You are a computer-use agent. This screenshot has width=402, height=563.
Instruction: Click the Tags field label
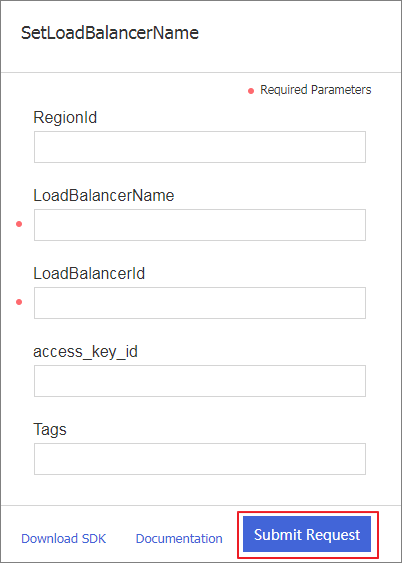tap(50, 430)
